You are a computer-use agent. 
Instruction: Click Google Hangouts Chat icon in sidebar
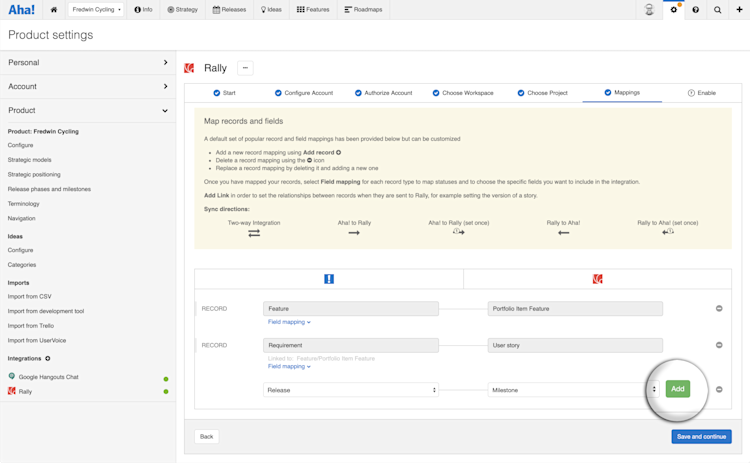coord(11,376)
